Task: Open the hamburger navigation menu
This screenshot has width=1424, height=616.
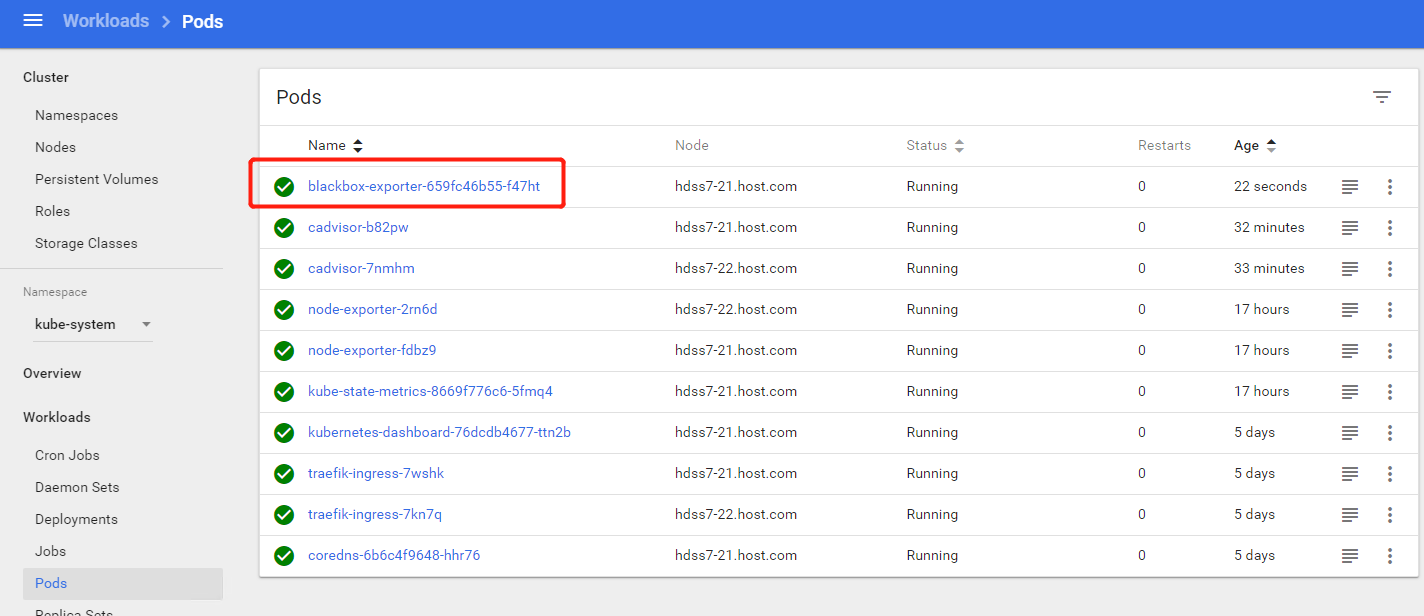Action: pyautogui.click(x=33, y=21)
